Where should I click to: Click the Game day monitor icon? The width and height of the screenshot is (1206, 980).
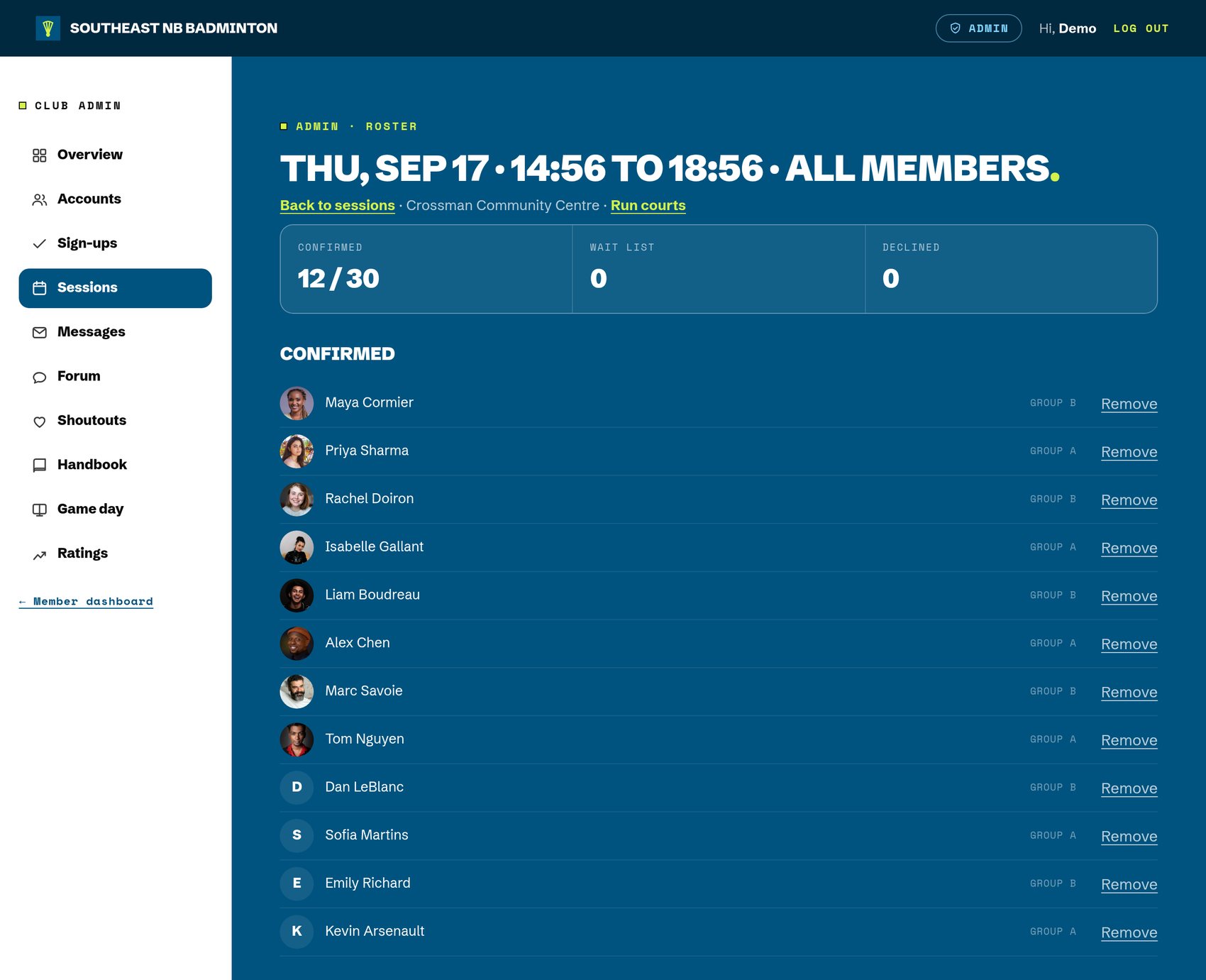[40, 510]
